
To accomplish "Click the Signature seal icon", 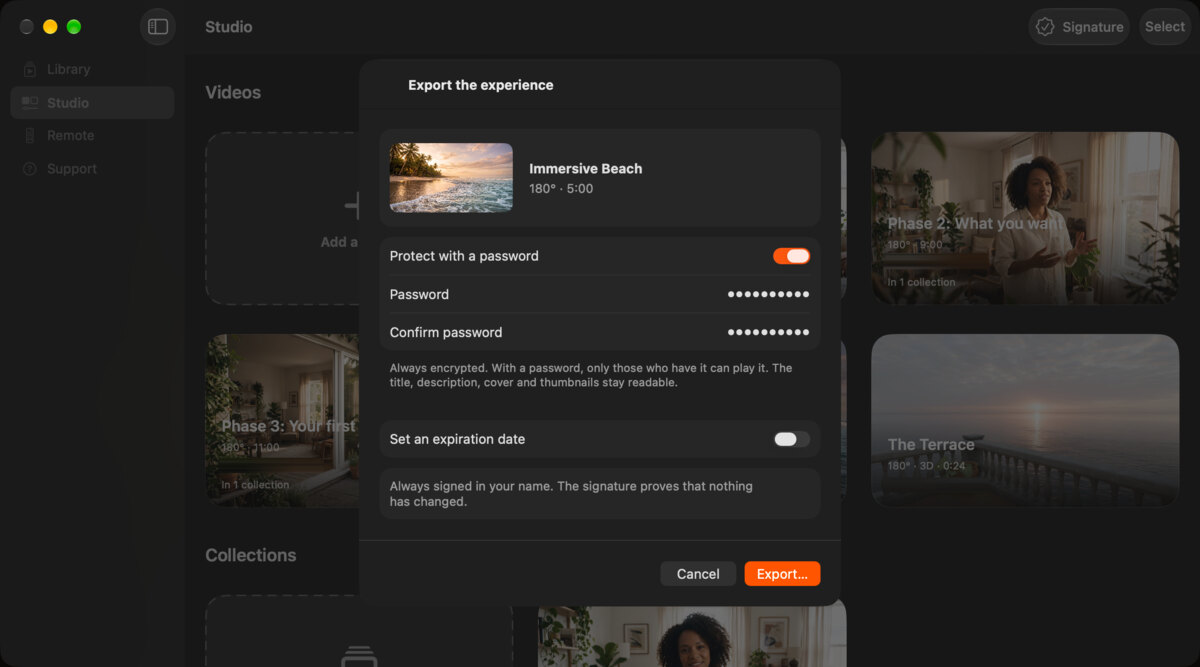I will coord(1045,27).
